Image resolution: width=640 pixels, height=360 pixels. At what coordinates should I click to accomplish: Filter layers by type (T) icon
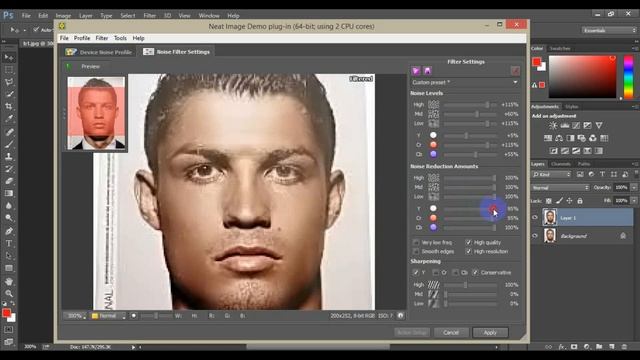tap(602, 174)
